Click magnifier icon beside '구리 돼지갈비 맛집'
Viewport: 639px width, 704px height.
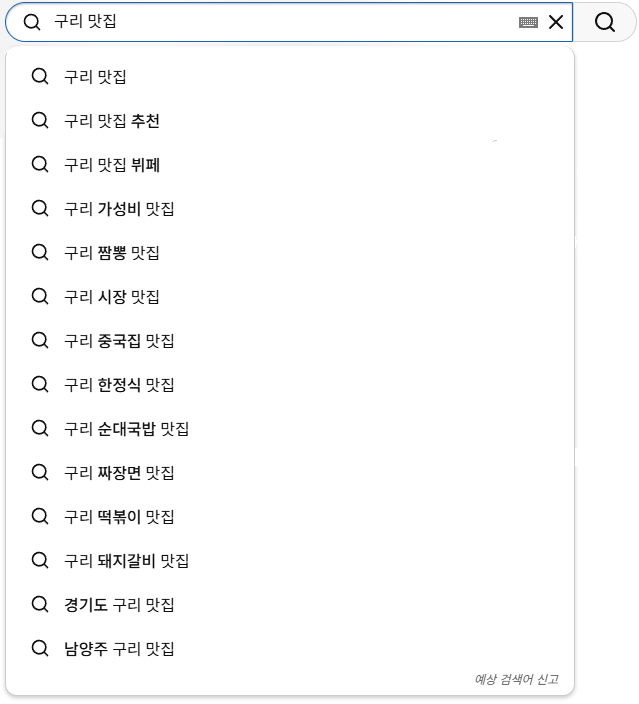pyautogui.click(x=40, y=560)
